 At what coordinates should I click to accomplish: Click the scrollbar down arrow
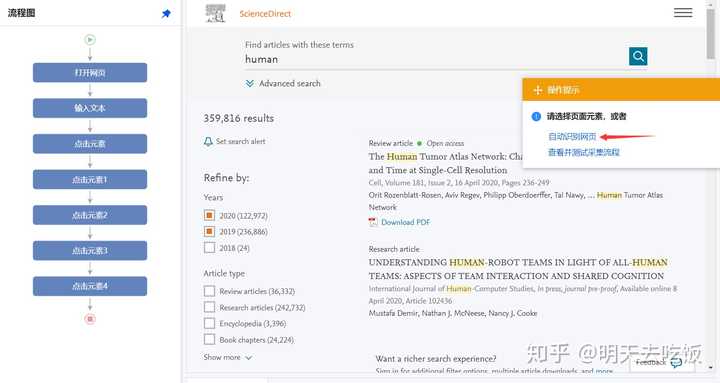711,367
